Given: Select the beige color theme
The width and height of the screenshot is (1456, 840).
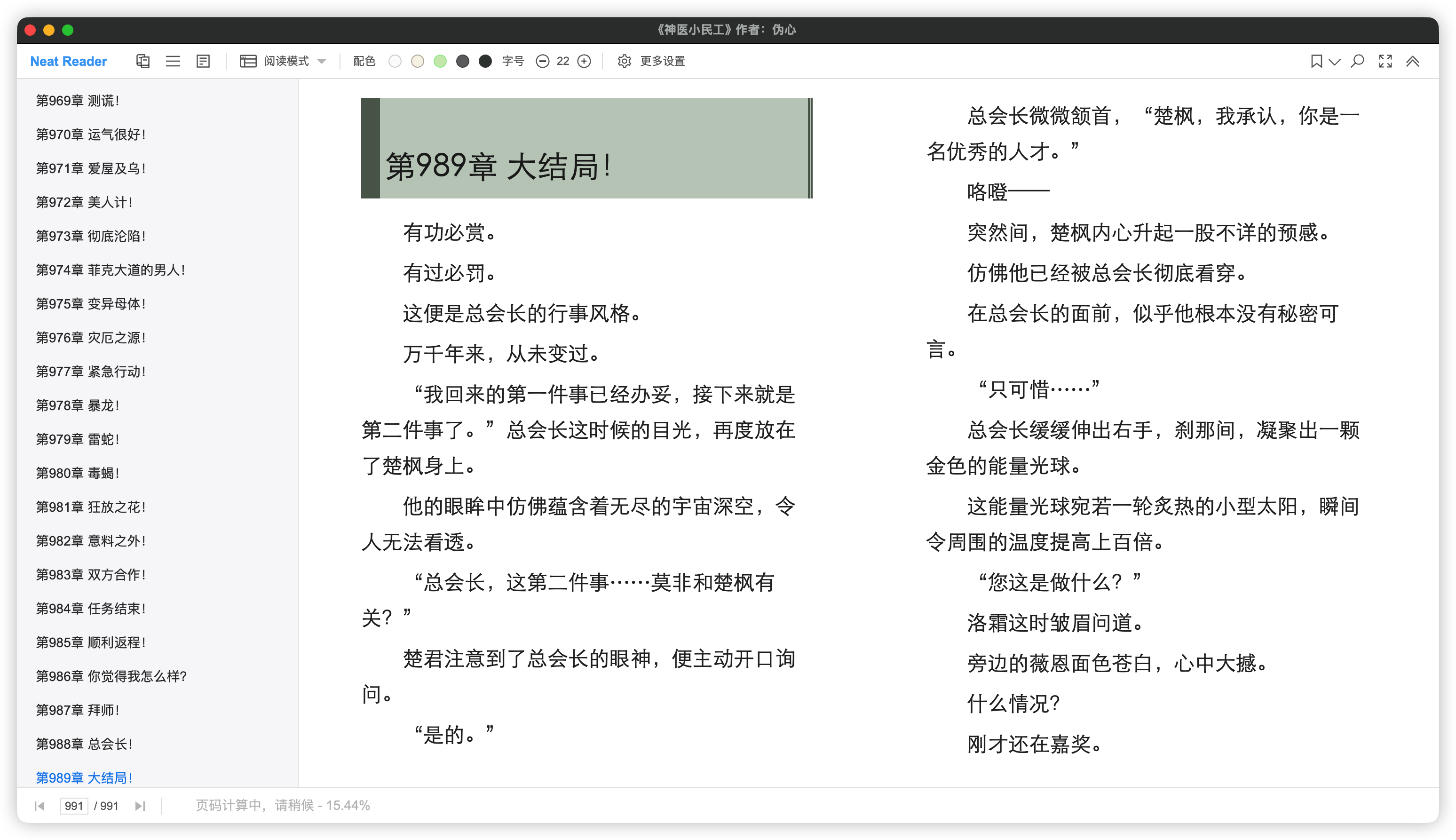Looking at the screenshot, I should 418,61.
